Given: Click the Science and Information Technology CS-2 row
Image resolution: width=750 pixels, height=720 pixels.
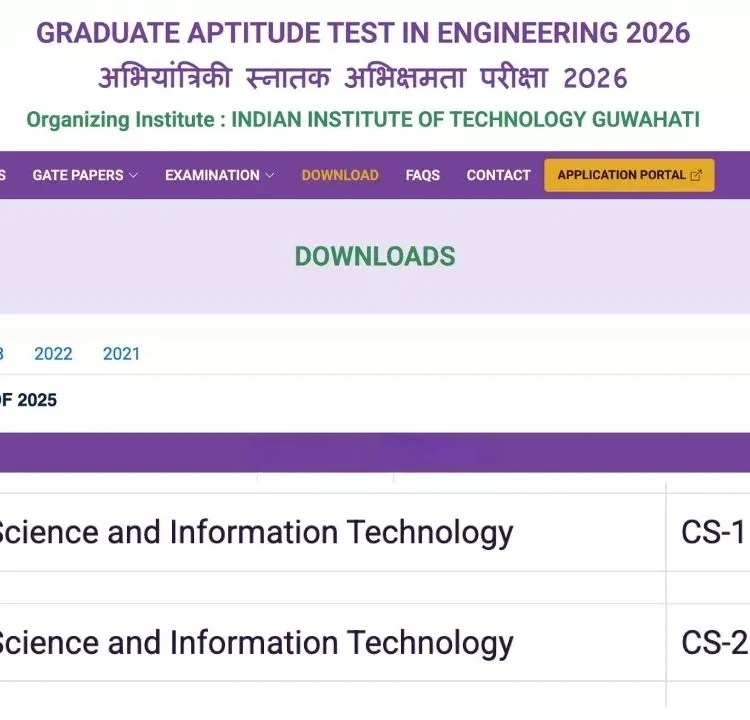Looking at the screenshot, I should (x=332, y=642).
